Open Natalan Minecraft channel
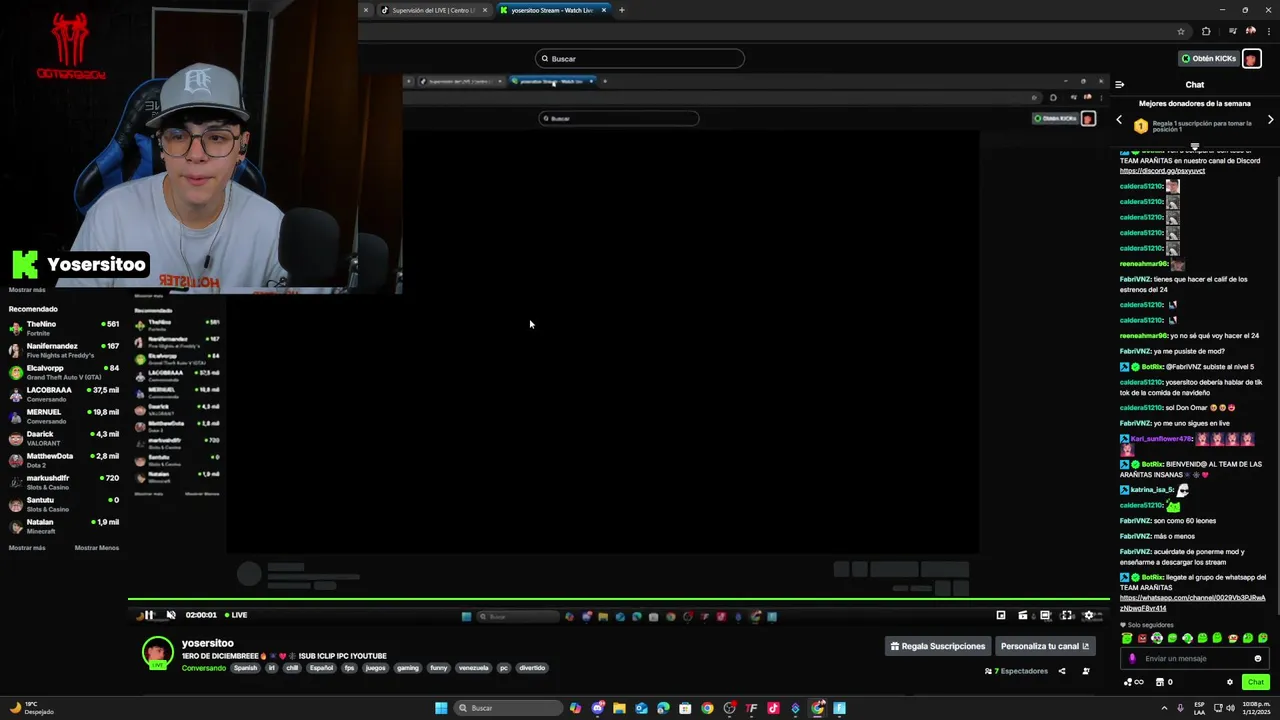Viewport: 1280px width, 720px height. [x=64, y=526]
